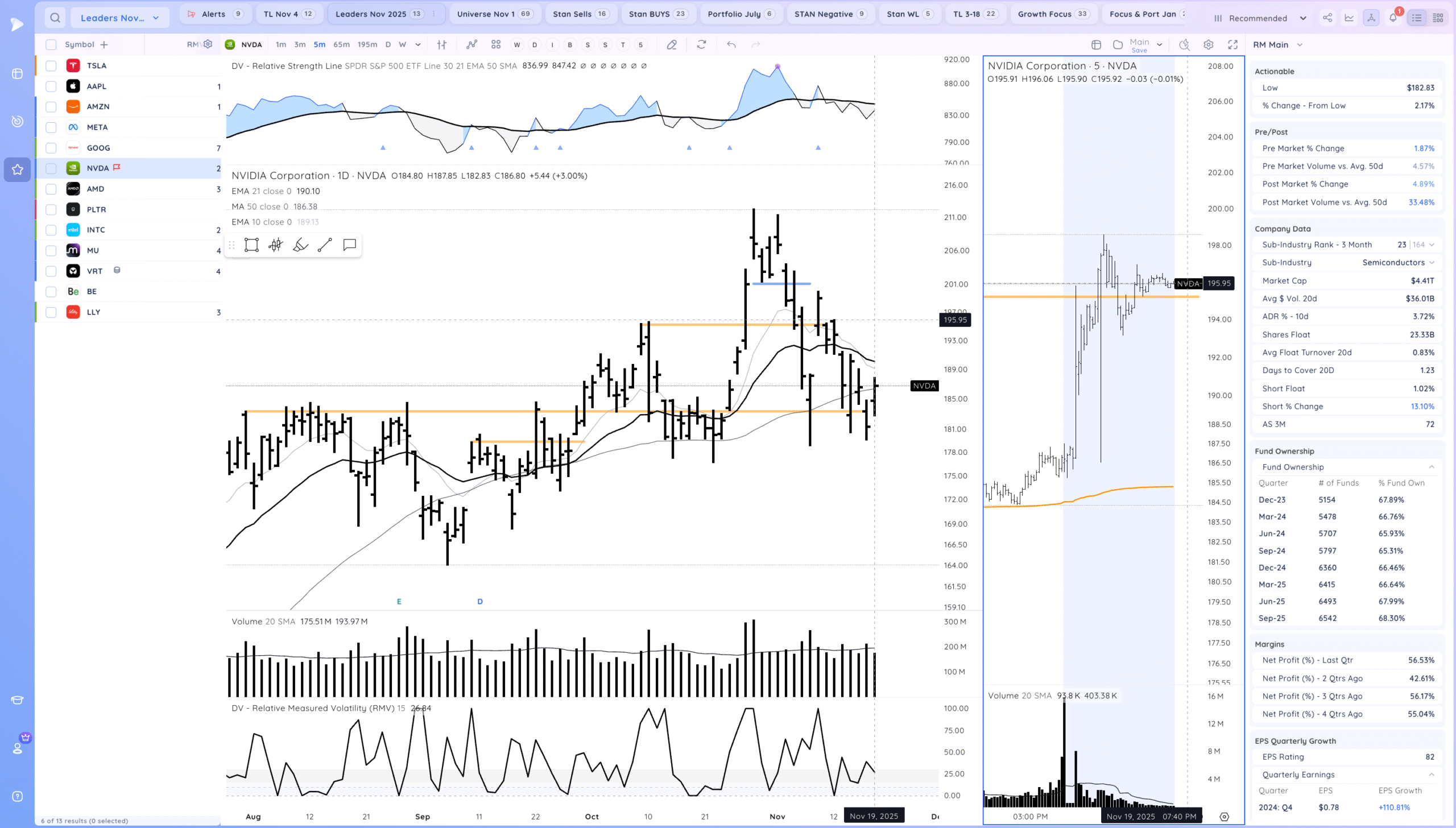Viewport: 1456px width, 828px height.
Task: Select the 65m timeframe button
Action: click(341, 44)
